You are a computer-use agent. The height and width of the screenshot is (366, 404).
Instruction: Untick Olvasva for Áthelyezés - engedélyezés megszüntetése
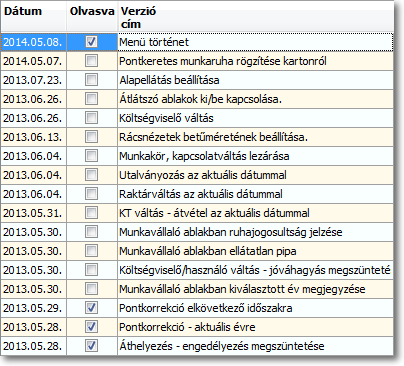[91, 346]
